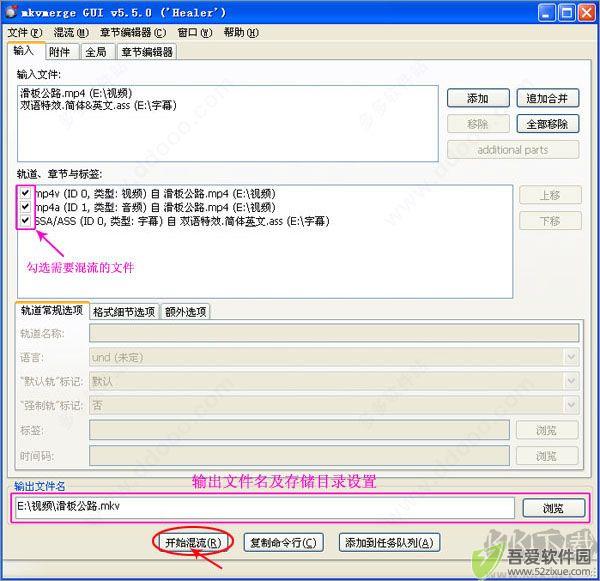Click the 下移 button
This screenshot has height=581, width=600.
point(550,221)
